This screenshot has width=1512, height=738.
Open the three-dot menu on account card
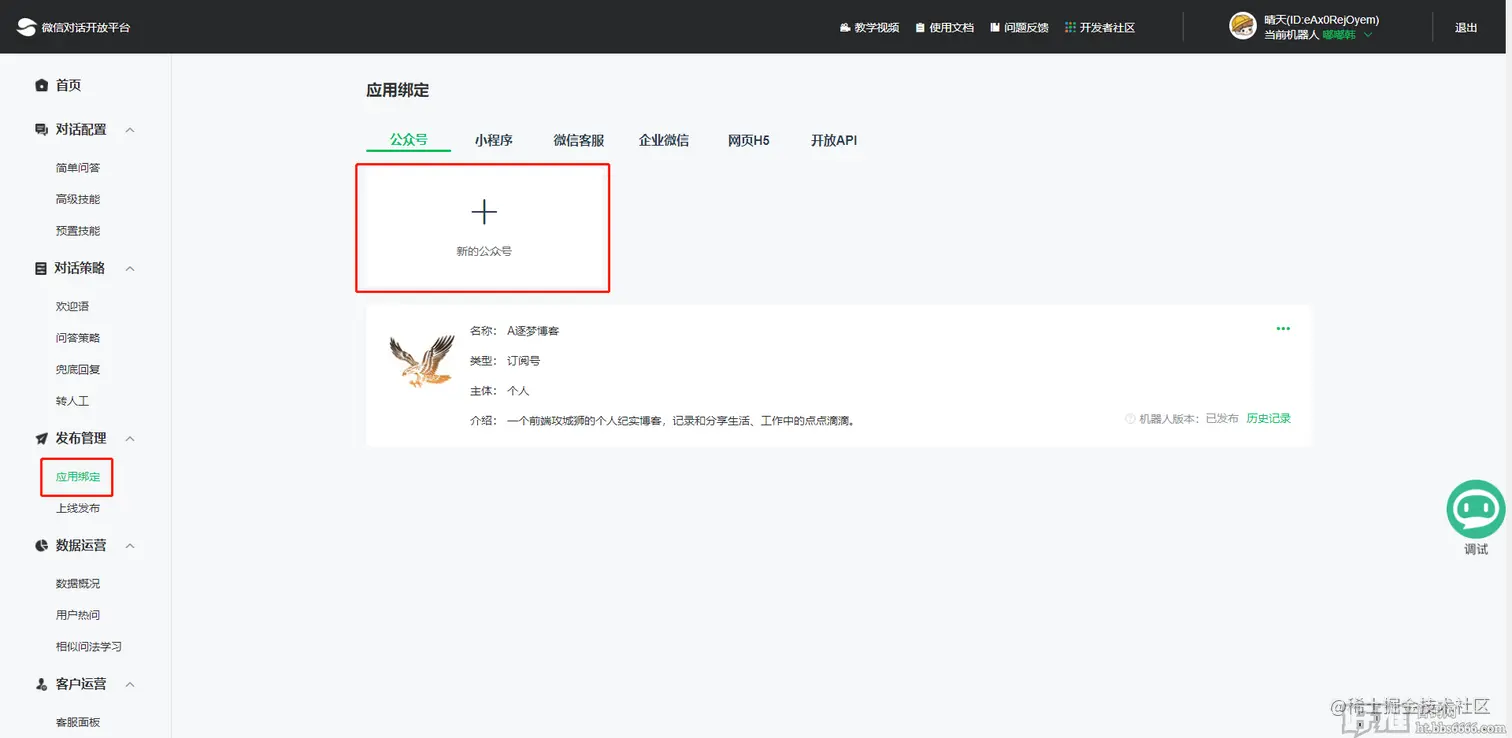[1283, 329]
